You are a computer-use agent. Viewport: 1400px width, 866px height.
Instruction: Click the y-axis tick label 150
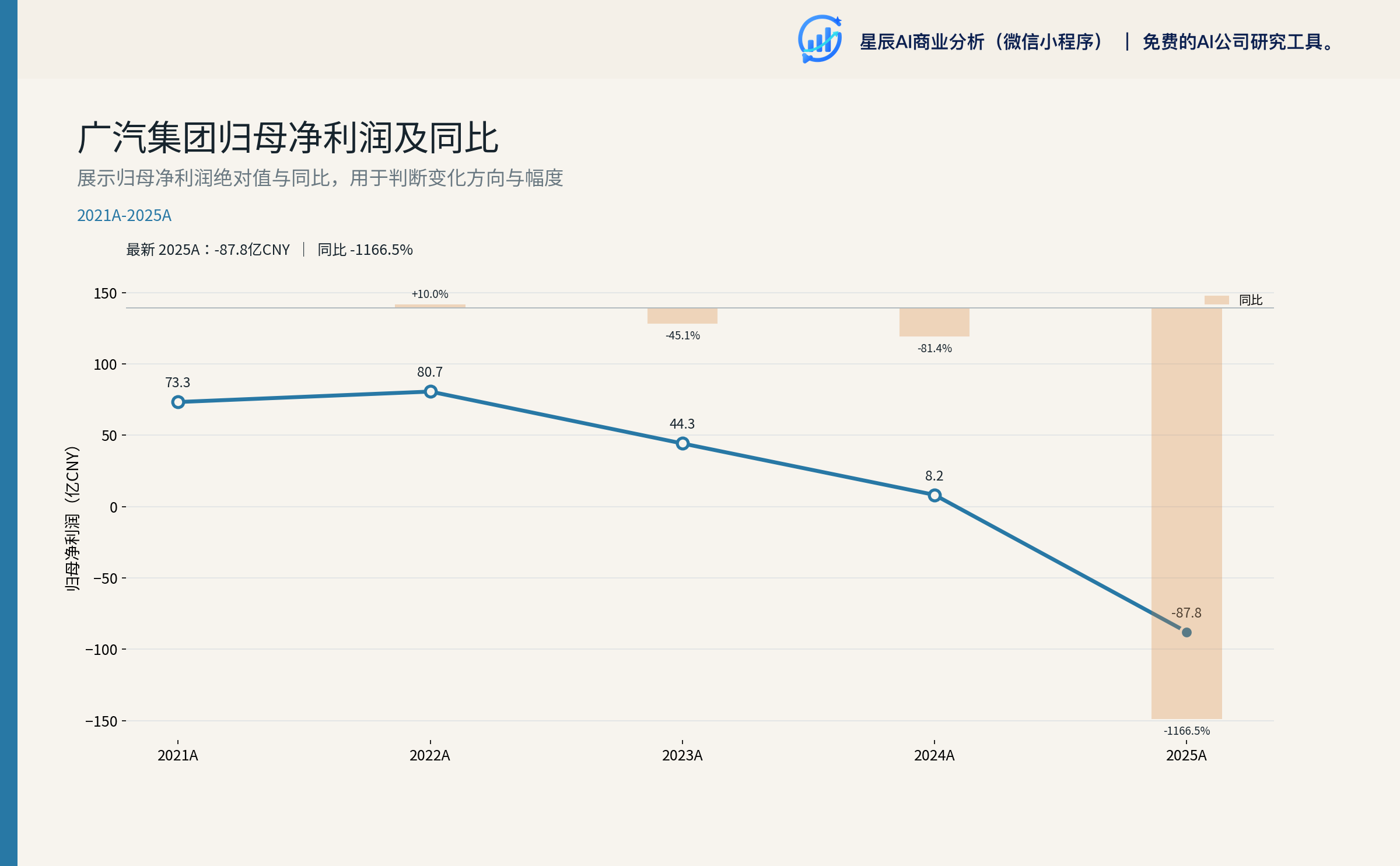tap(106, 293)
